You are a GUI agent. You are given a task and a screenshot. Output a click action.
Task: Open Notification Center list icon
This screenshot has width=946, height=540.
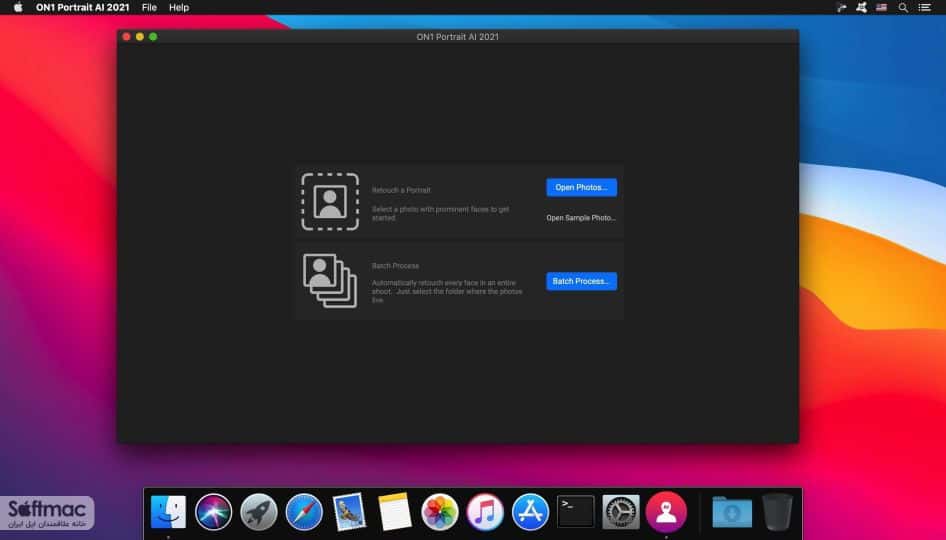(x=924, y=7)
